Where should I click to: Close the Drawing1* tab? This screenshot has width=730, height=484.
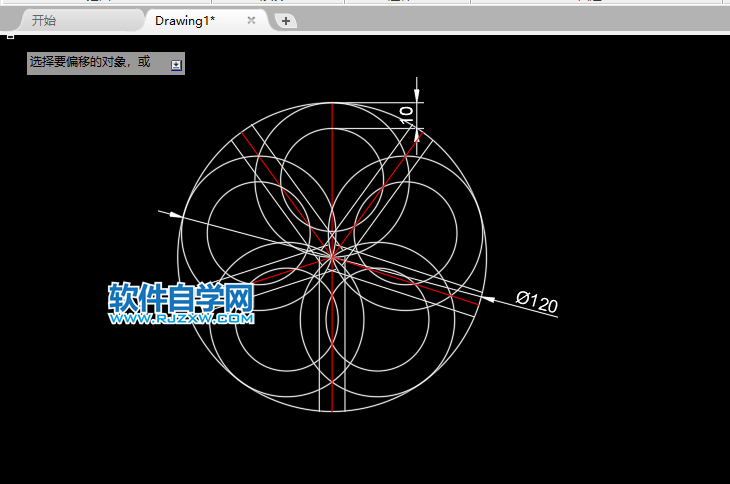pos(251,20)
